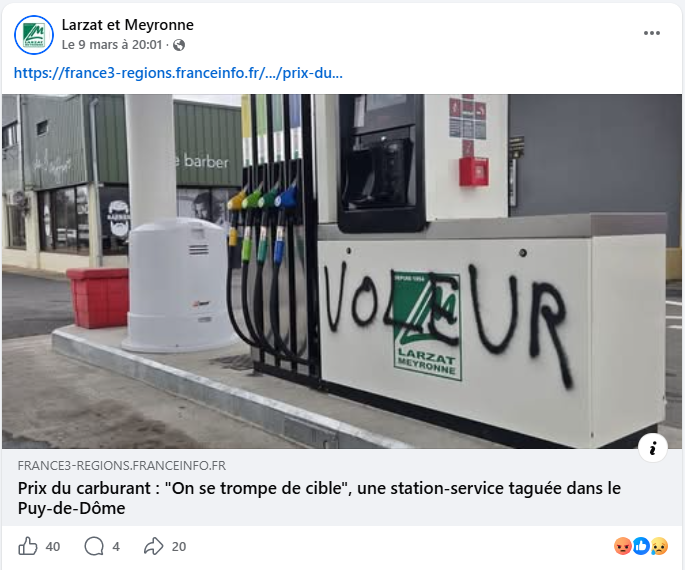
Task: Click the share arrow icon
Action: pyautogui.click(x=153, y=546)
